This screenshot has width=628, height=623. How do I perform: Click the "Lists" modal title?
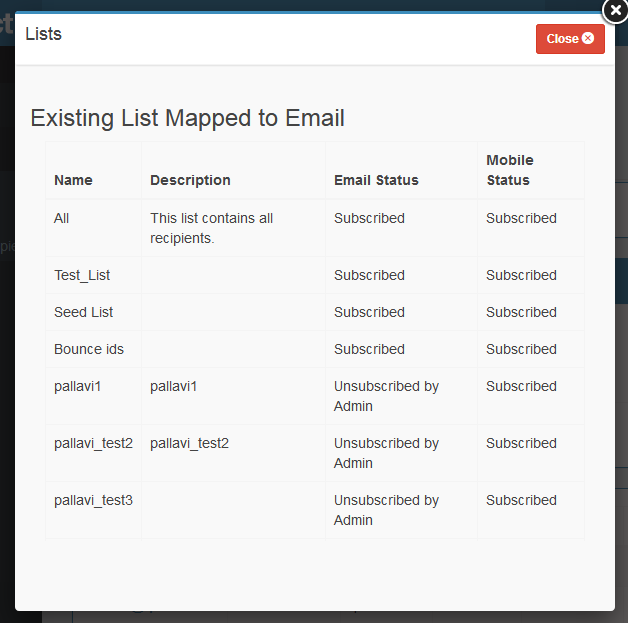(43, 34)
